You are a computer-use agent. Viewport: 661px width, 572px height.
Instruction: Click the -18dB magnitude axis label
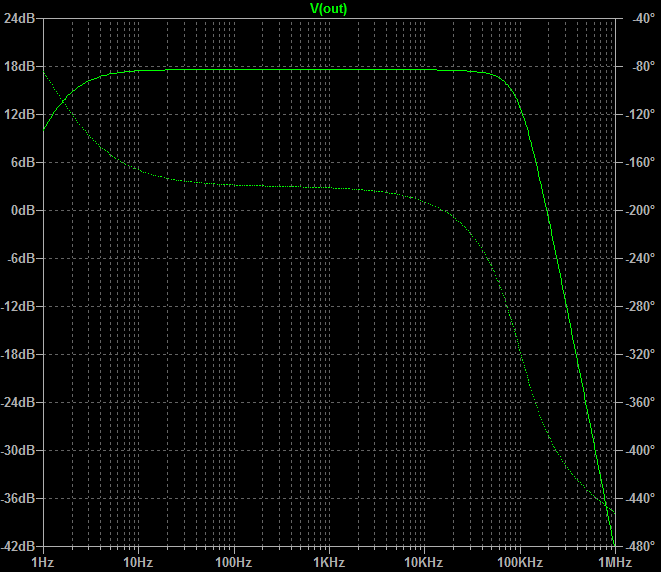pos(18,354)
